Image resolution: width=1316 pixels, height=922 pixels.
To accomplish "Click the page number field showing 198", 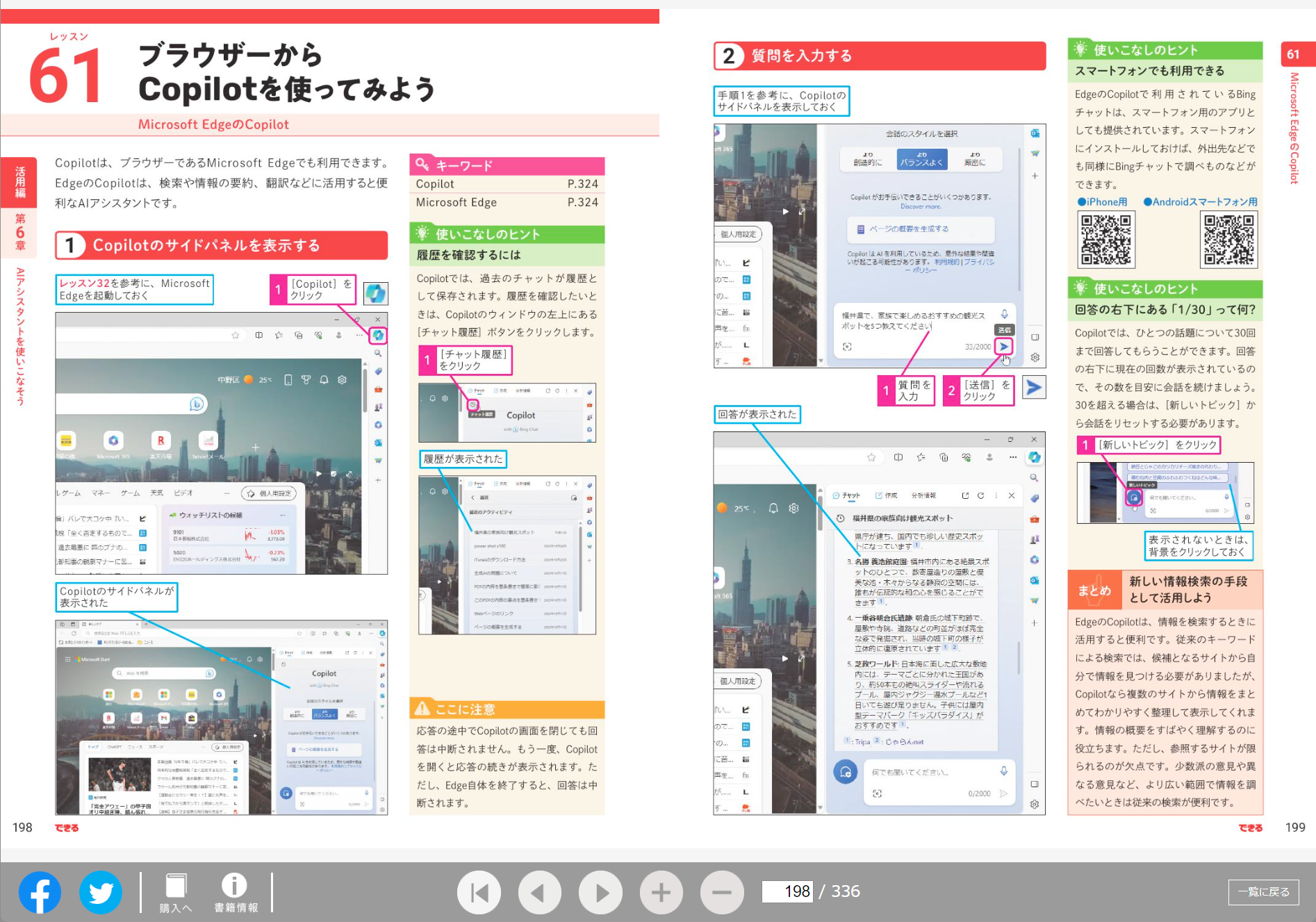I will [788, 891].
